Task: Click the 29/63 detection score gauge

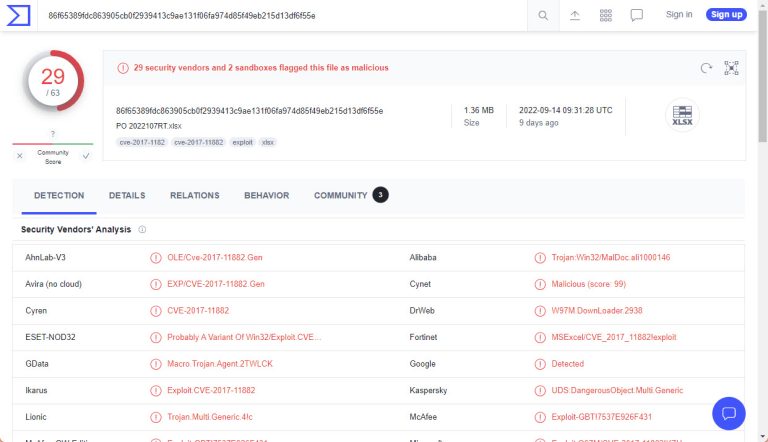Action: (x=53, y=81)
